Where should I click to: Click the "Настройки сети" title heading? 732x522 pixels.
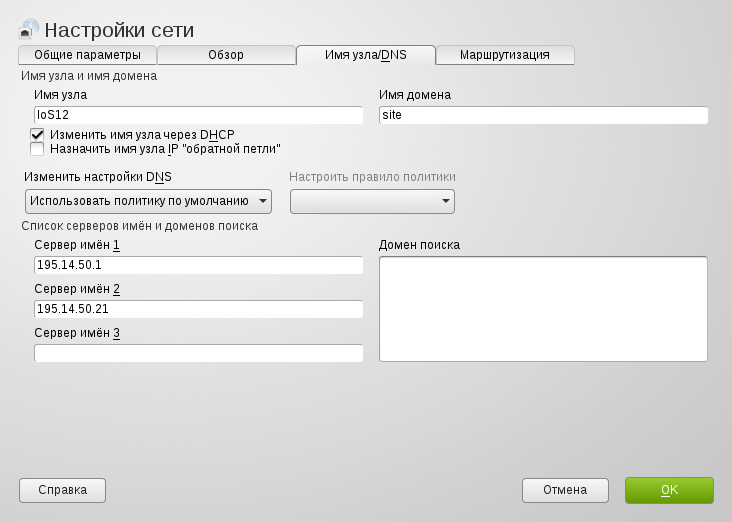tap(119, 30)
